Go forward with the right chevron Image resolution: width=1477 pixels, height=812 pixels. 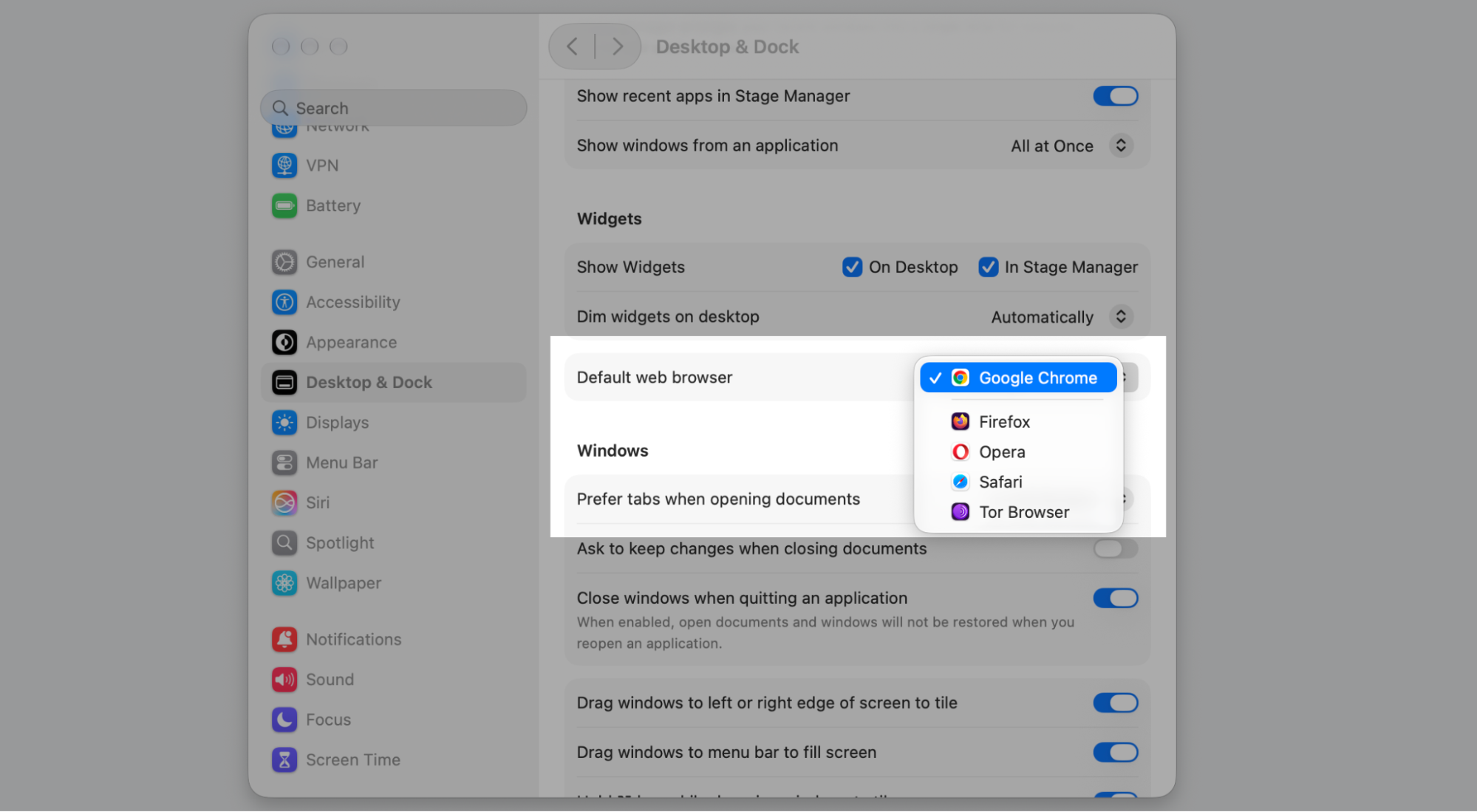click(x=618, y=47)
